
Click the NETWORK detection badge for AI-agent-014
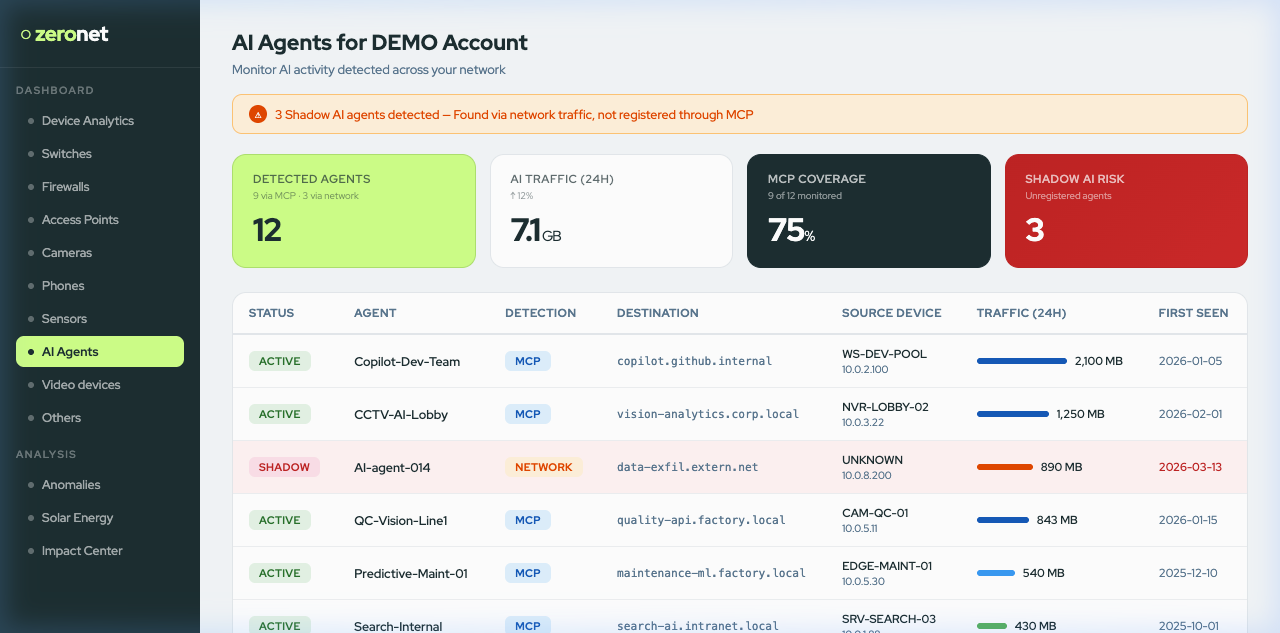point(544,467)
